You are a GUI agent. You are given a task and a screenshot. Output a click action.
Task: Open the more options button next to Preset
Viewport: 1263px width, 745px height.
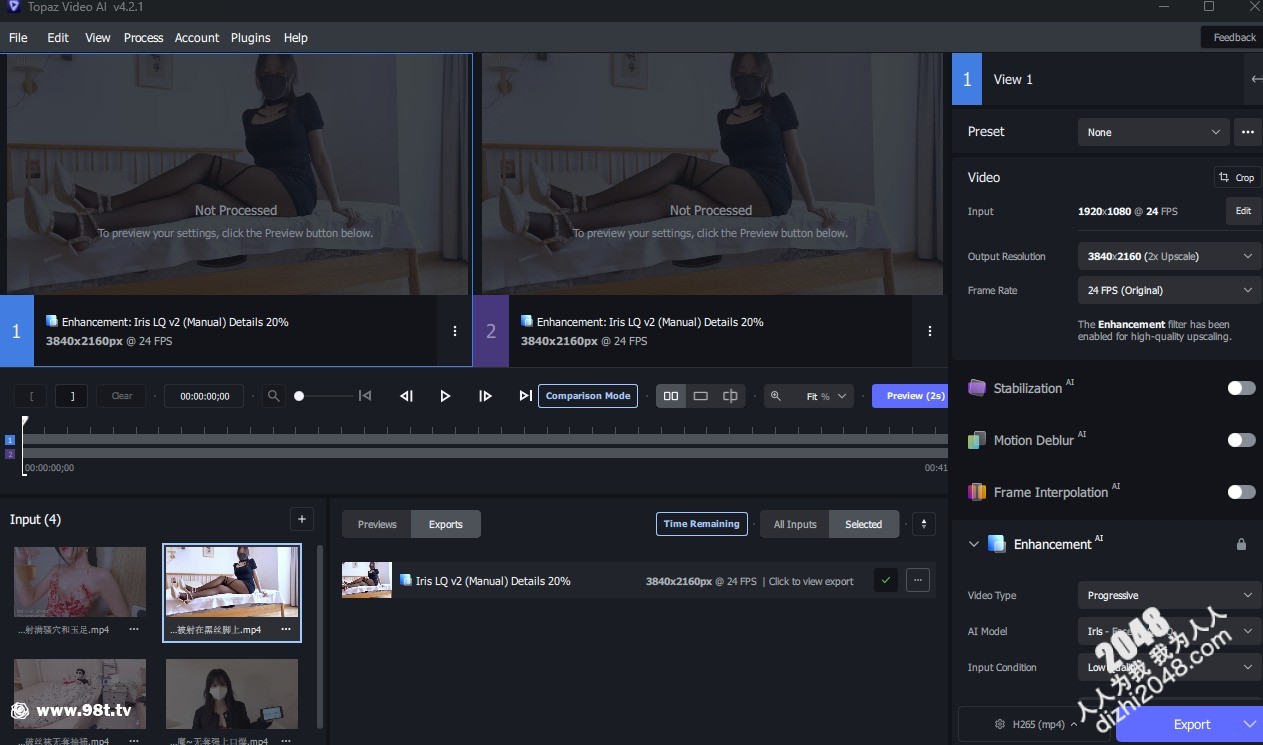pos(1246,132)
